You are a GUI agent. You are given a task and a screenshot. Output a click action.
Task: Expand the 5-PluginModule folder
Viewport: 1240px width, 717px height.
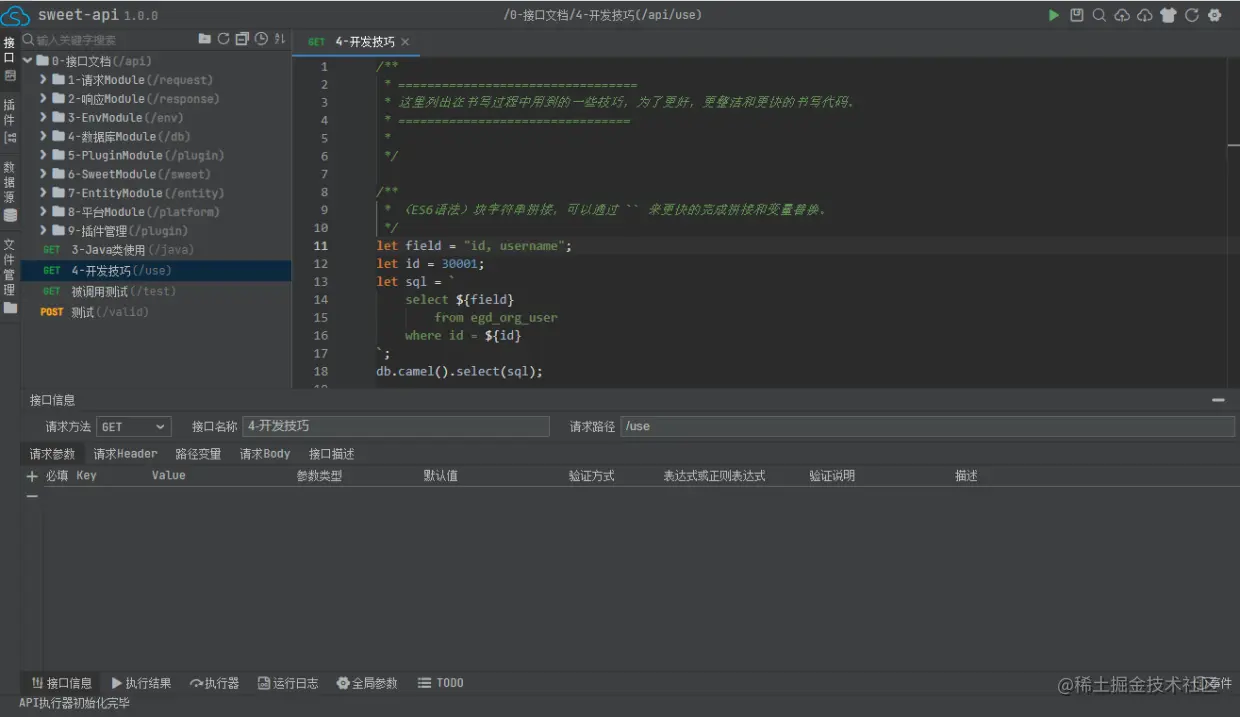coord(44,156)
